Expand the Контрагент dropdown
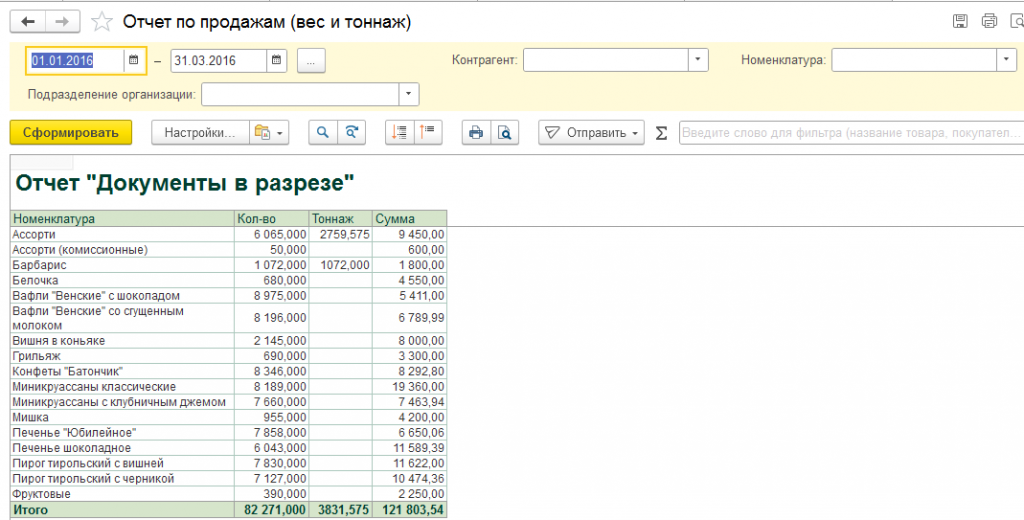This screenshot has height=520, width=1024. coord(697,60)
